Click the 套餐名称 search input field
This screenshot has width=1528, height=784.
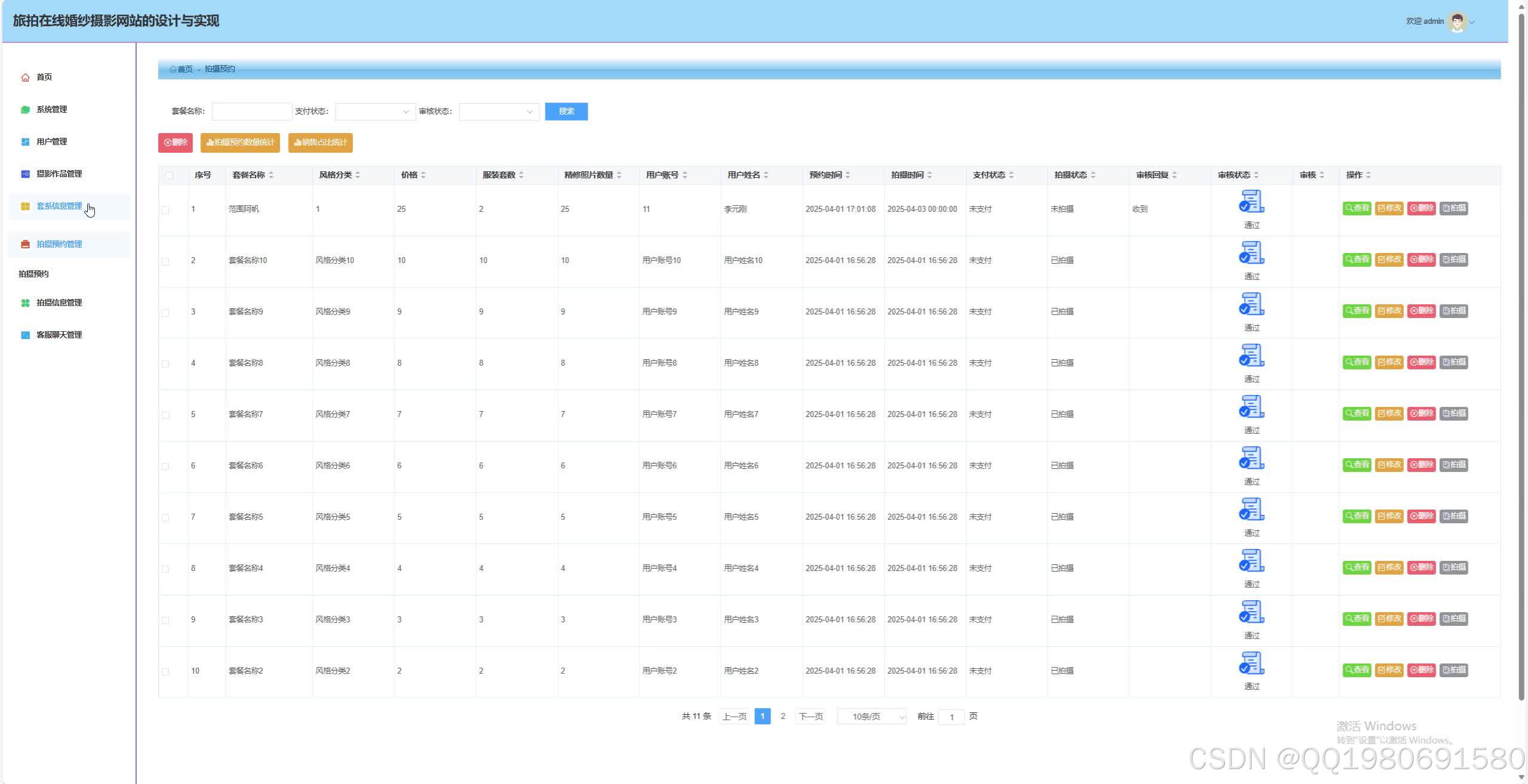click(x=251, y=112)
